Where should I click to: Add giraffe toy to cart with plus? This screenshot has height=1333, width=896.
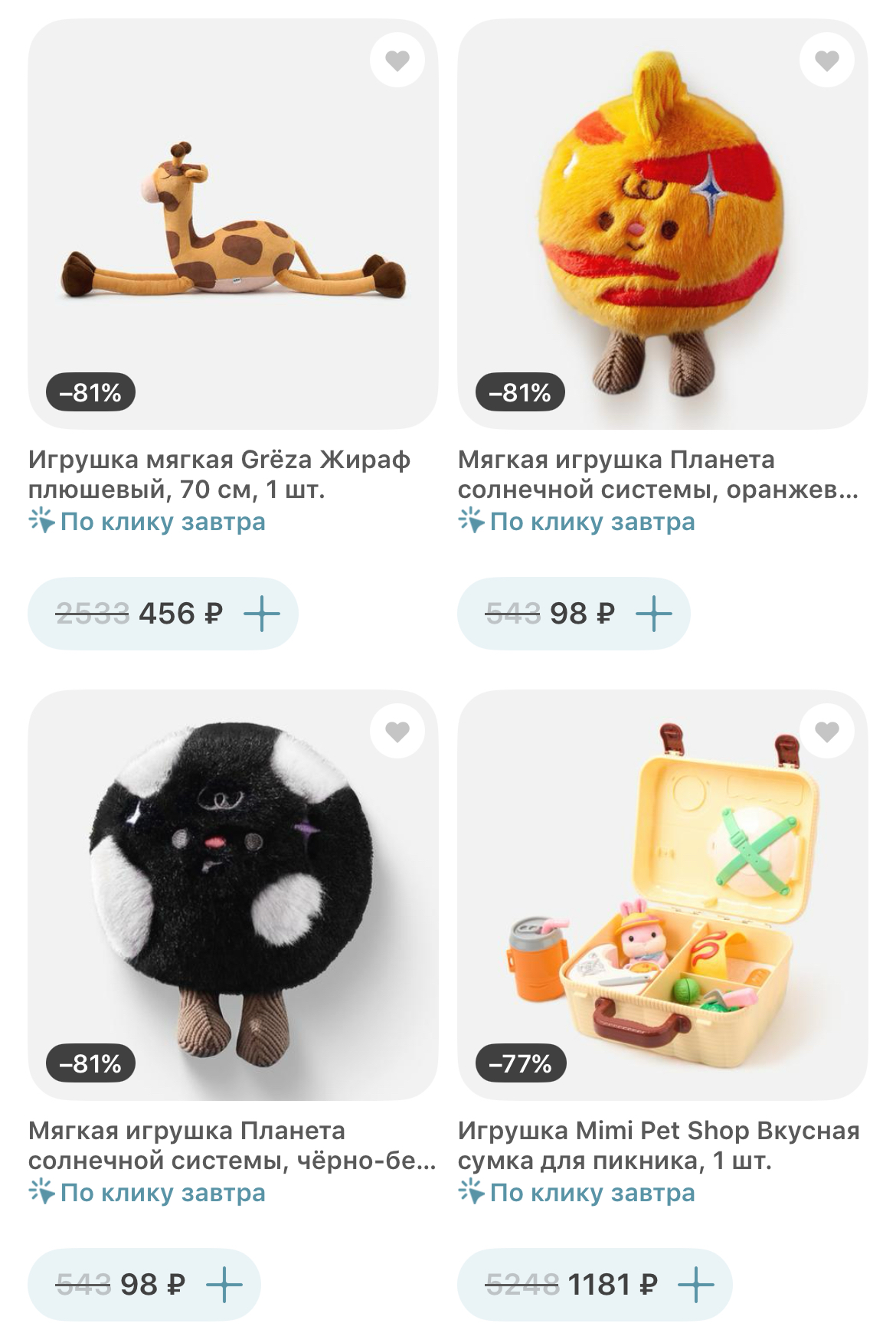(262, 614)
